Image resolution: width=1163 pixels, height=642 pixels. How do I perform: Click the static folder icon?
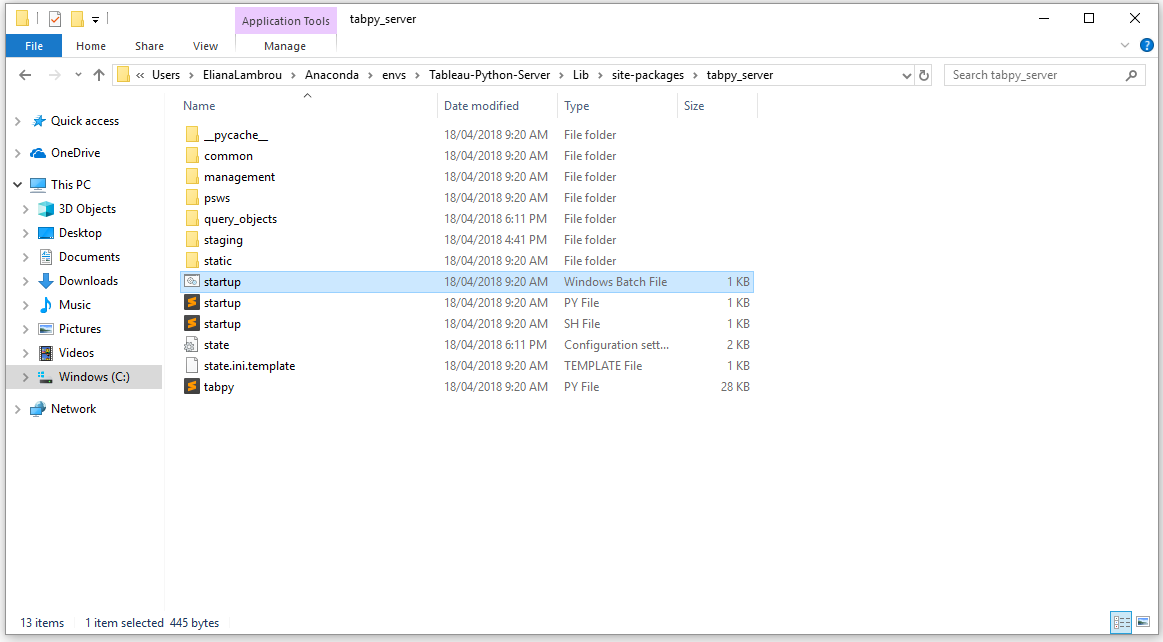pyautogui.click(x=192, y=260)
